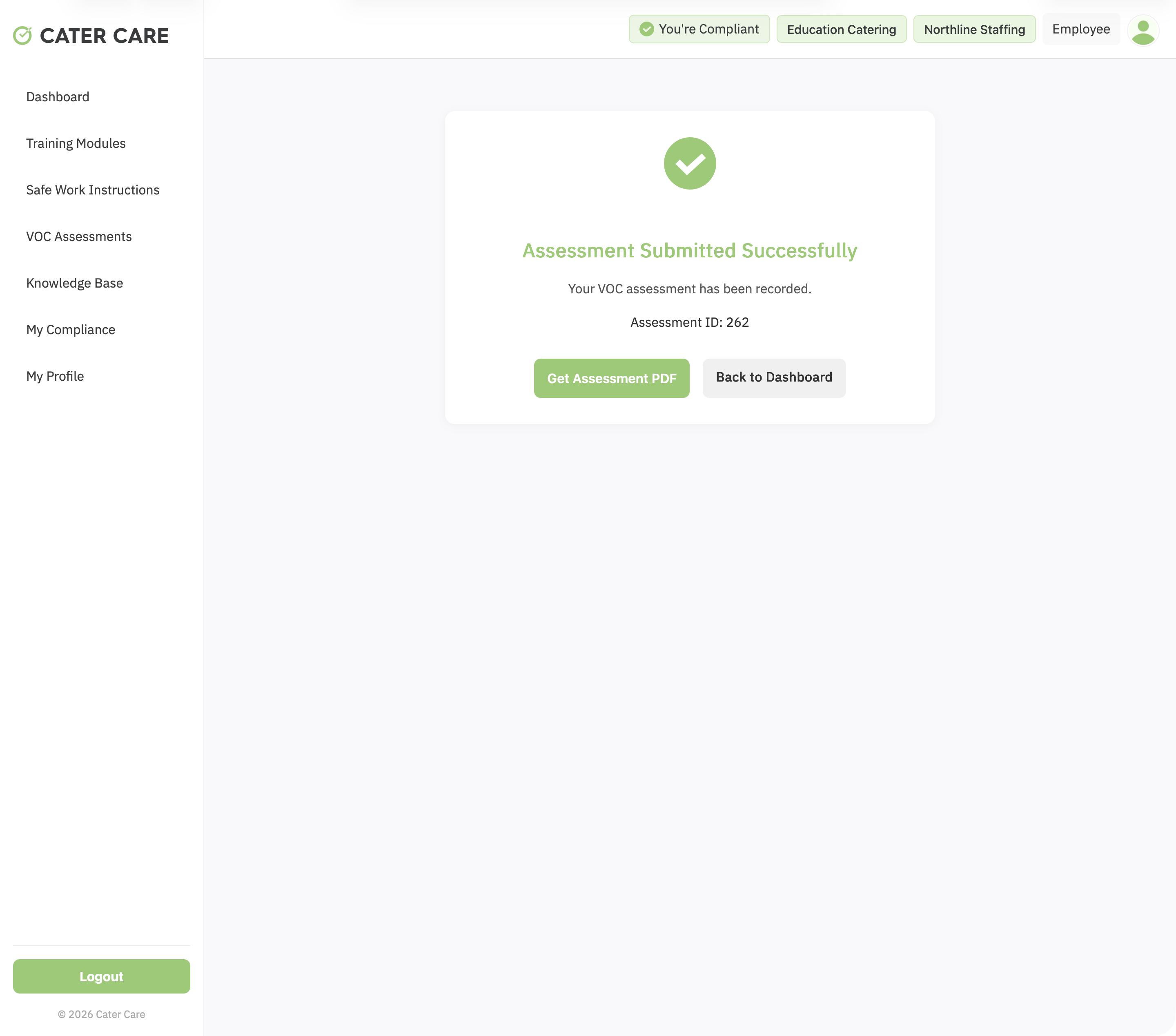The height and width of the screenshot is (1036, 1176).
Task: Click the CATER CARE brand title
Action: pyautogui.click(x=104, y=36)
